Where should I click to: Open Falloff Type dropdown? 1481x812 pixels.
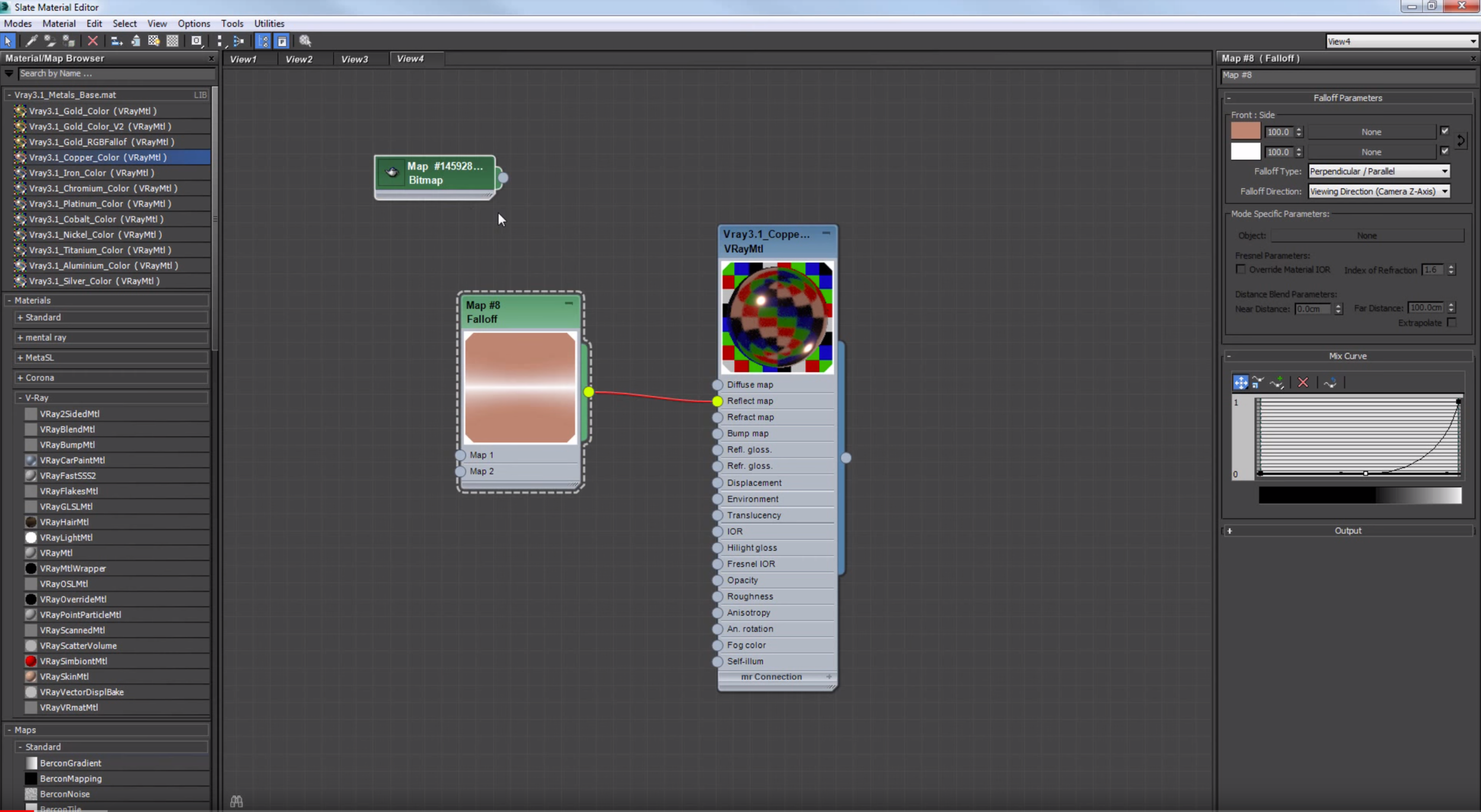point(1379,171)
